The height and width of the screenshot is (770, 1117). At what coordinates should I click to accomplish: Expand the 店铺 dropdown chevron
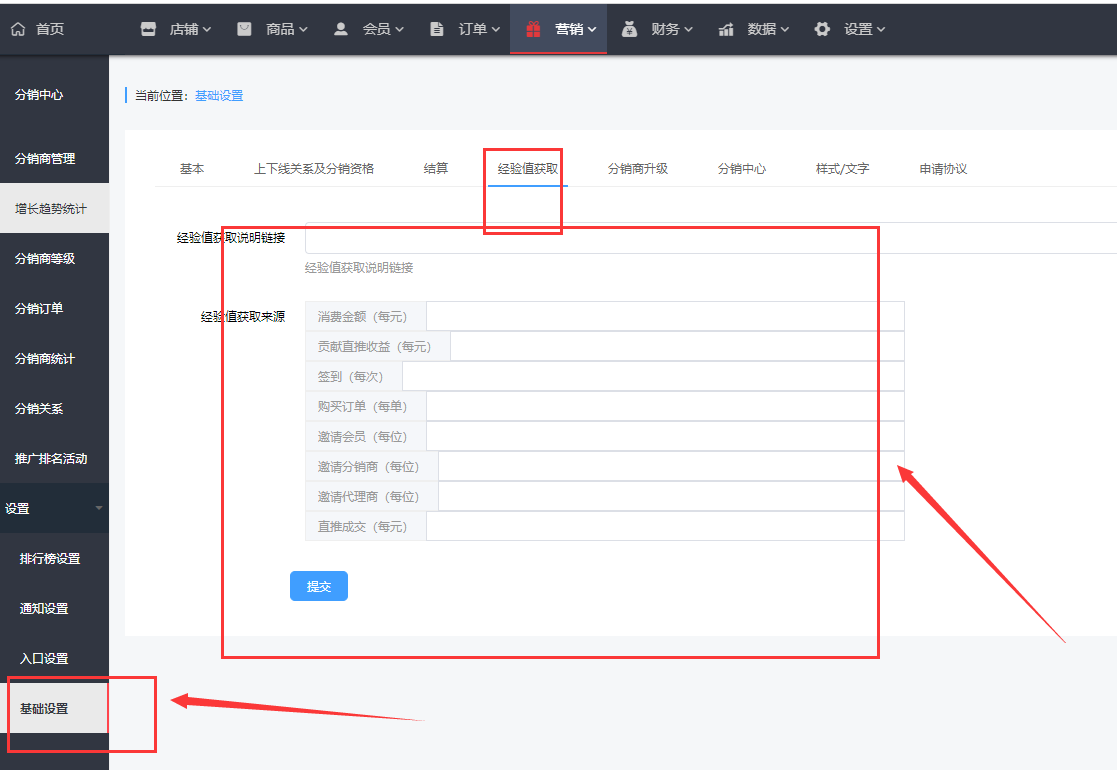tap(207, 30)
